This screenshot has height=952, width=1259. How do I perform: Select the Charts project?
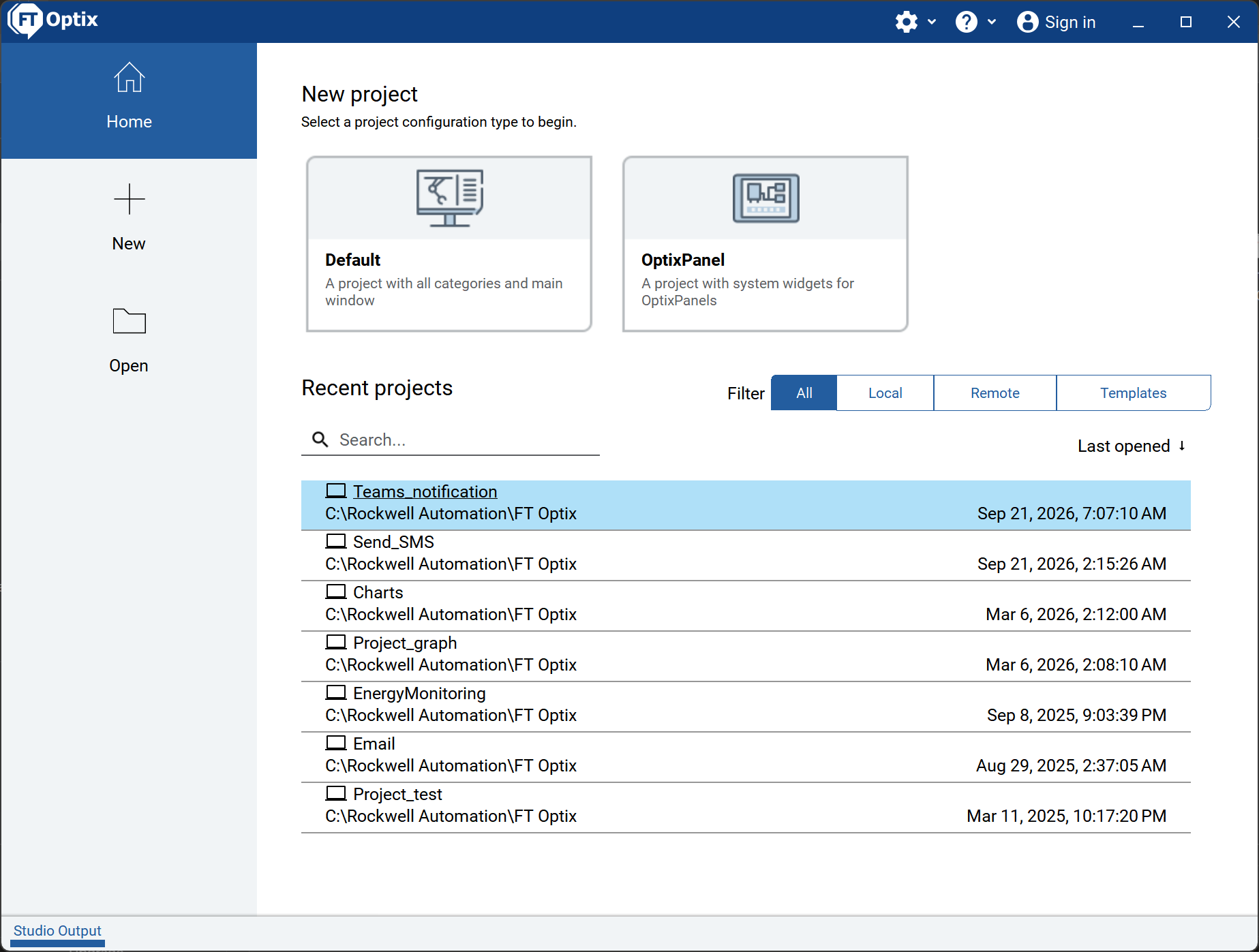[746, 606]
